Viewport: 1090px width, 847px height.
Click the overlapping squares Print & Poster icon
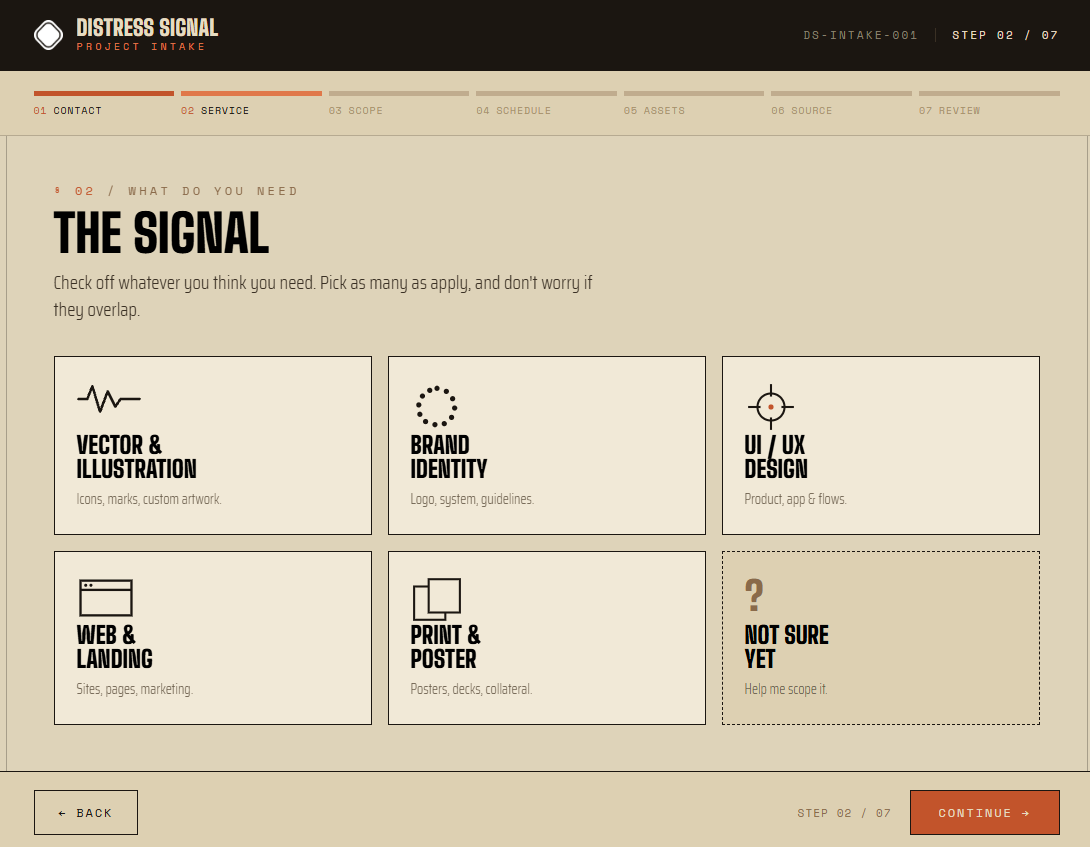[x=437, y=599]
